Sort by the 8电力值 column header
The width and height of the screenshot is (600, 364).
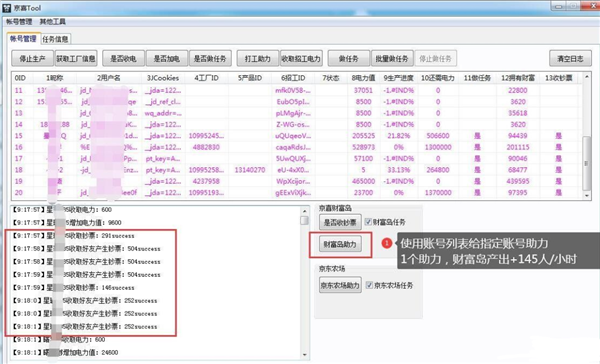coord(363,78)
